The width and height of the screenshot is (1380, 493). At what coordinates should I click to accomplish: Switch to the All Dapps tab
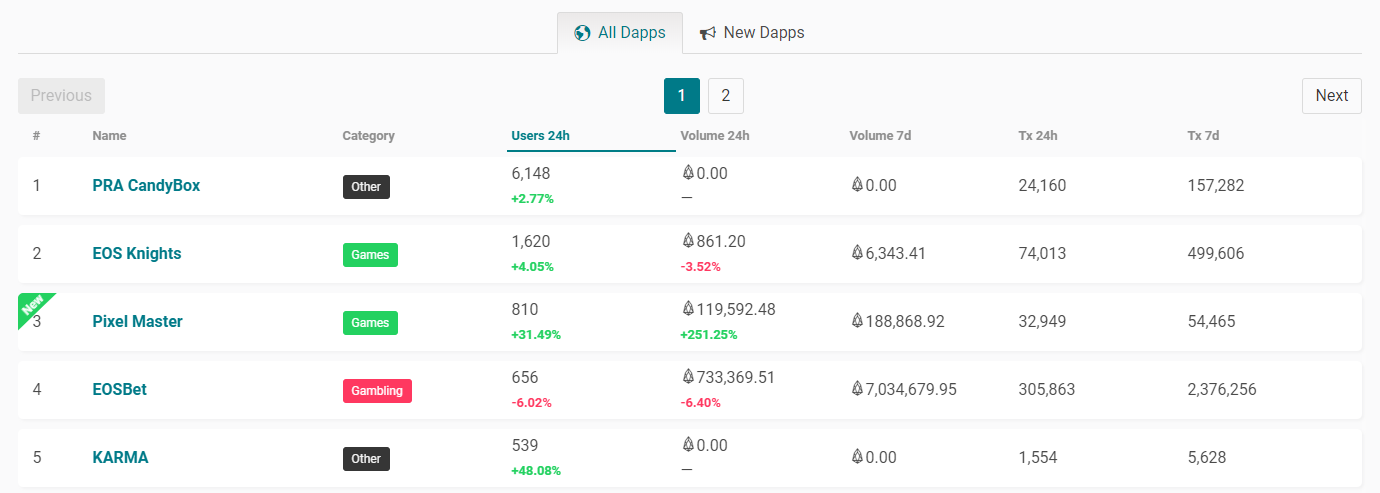click(620, 33)
